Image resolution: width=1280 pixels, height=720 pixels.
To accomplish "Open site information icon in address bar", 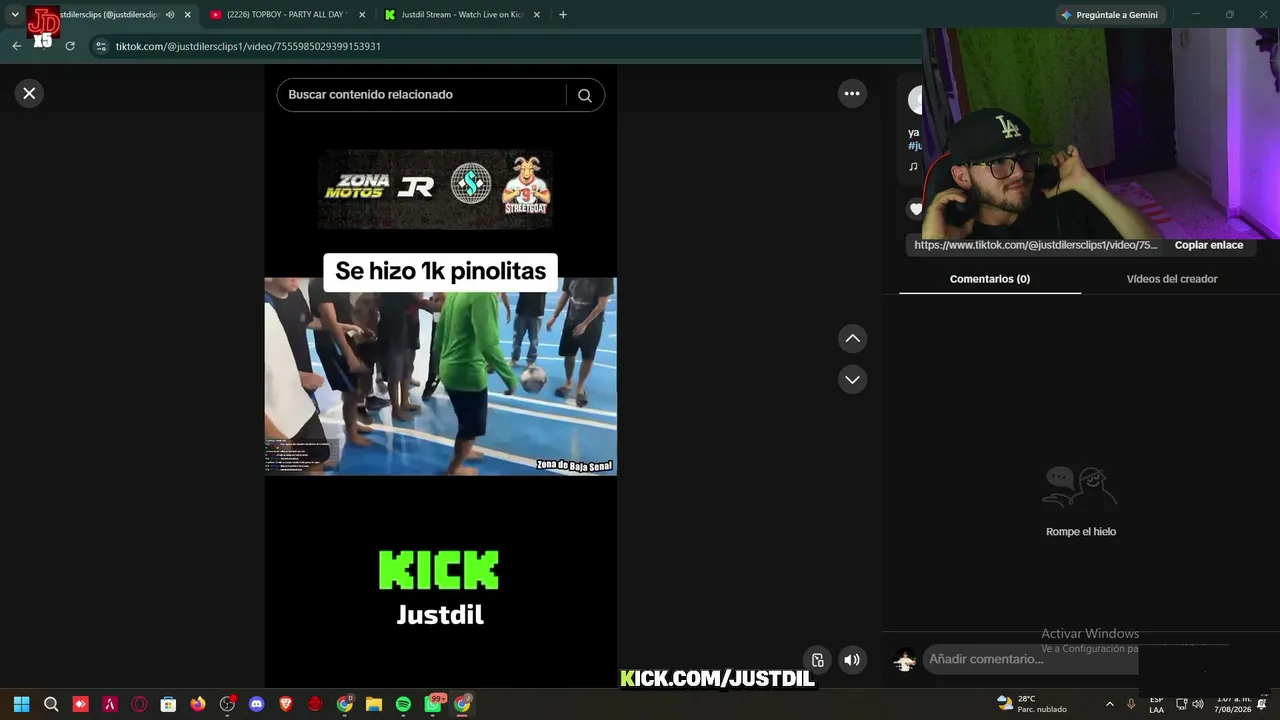I will pos(100,46).
